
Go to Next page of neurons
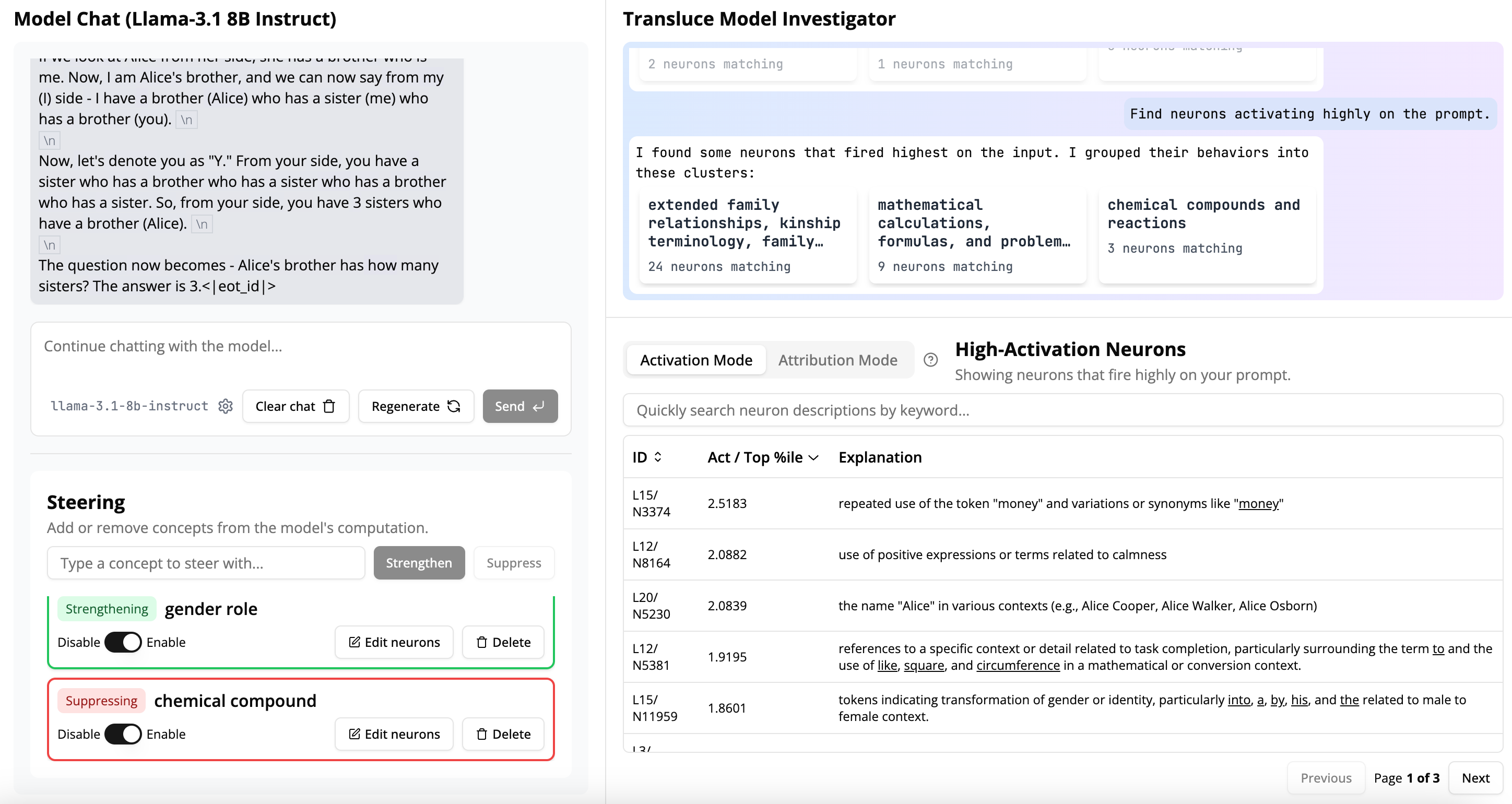click(1474, 777)
